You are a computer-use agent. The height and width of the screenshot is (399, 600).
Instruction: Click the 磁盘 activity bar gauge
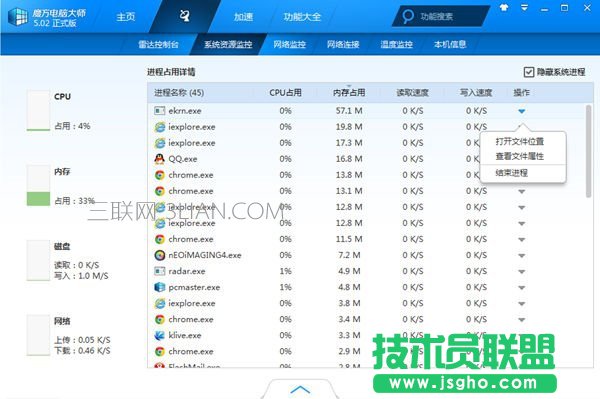pyautogui.click(x=38, y=261)
